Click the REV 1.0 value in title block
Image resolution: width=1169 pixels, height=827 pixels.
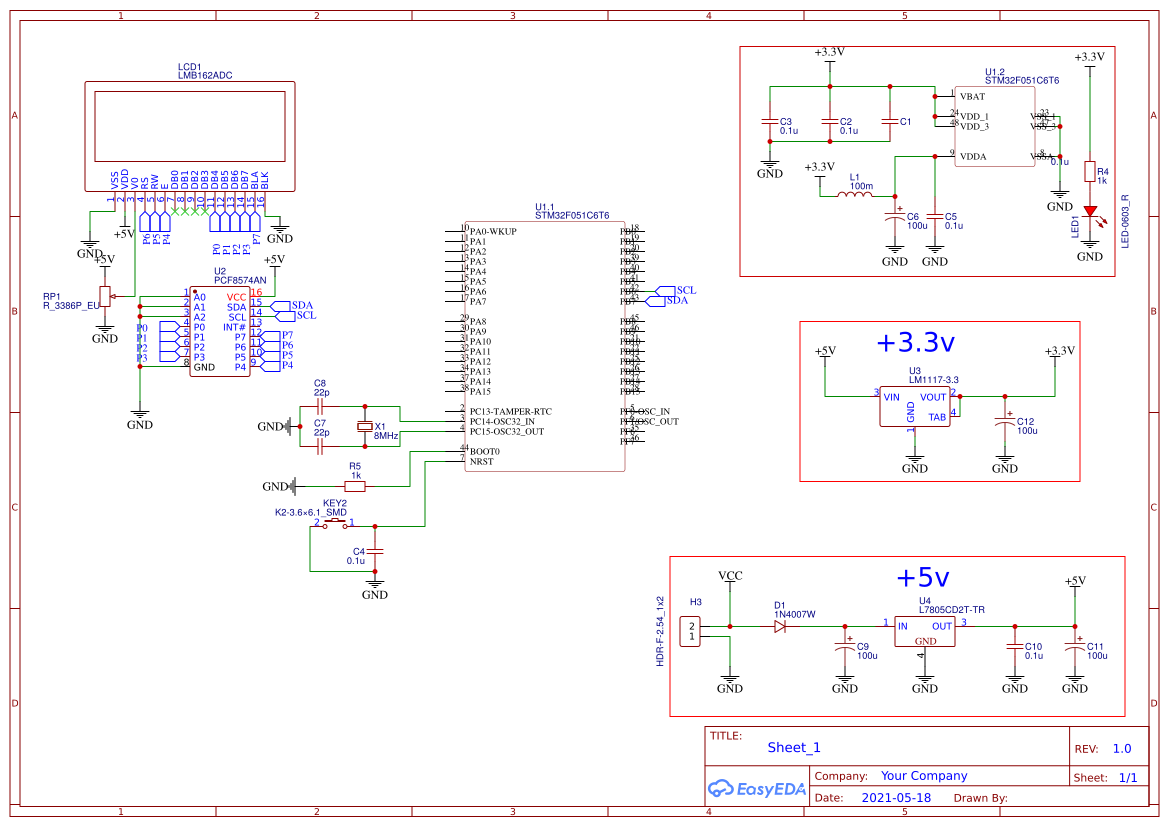[x=1121, y=747]
